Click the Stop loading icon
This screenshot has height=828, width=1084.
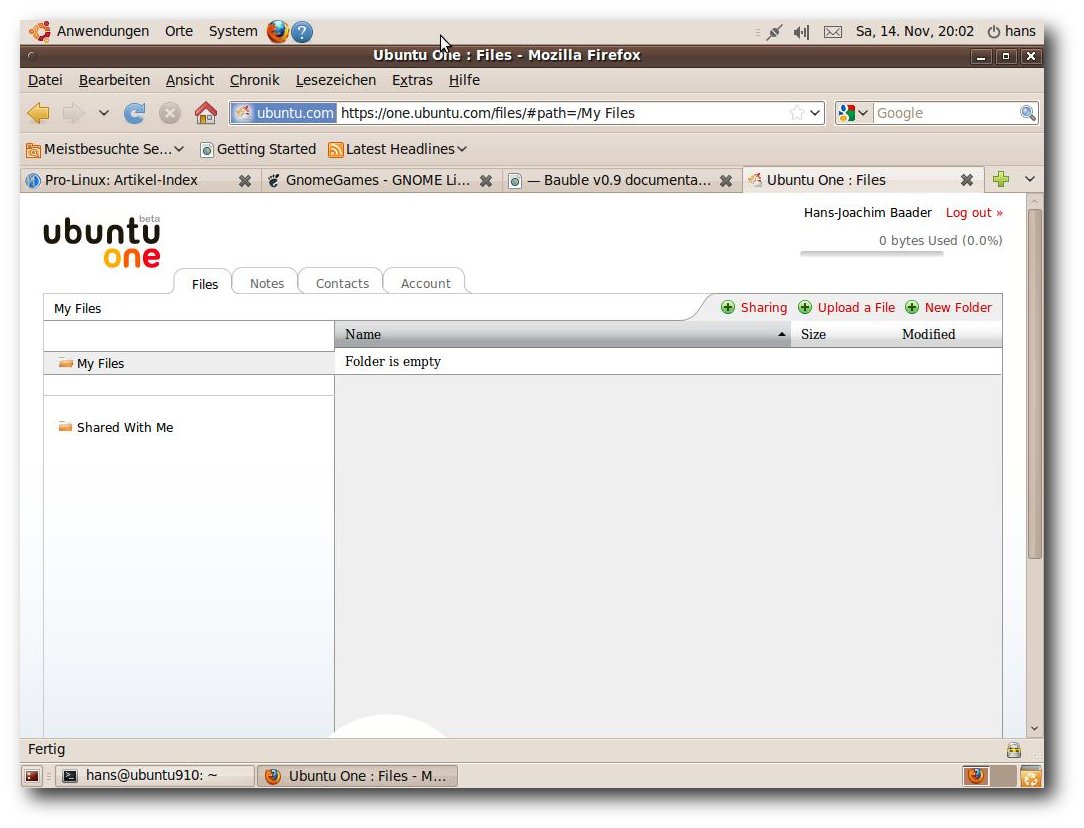[169, 113]
